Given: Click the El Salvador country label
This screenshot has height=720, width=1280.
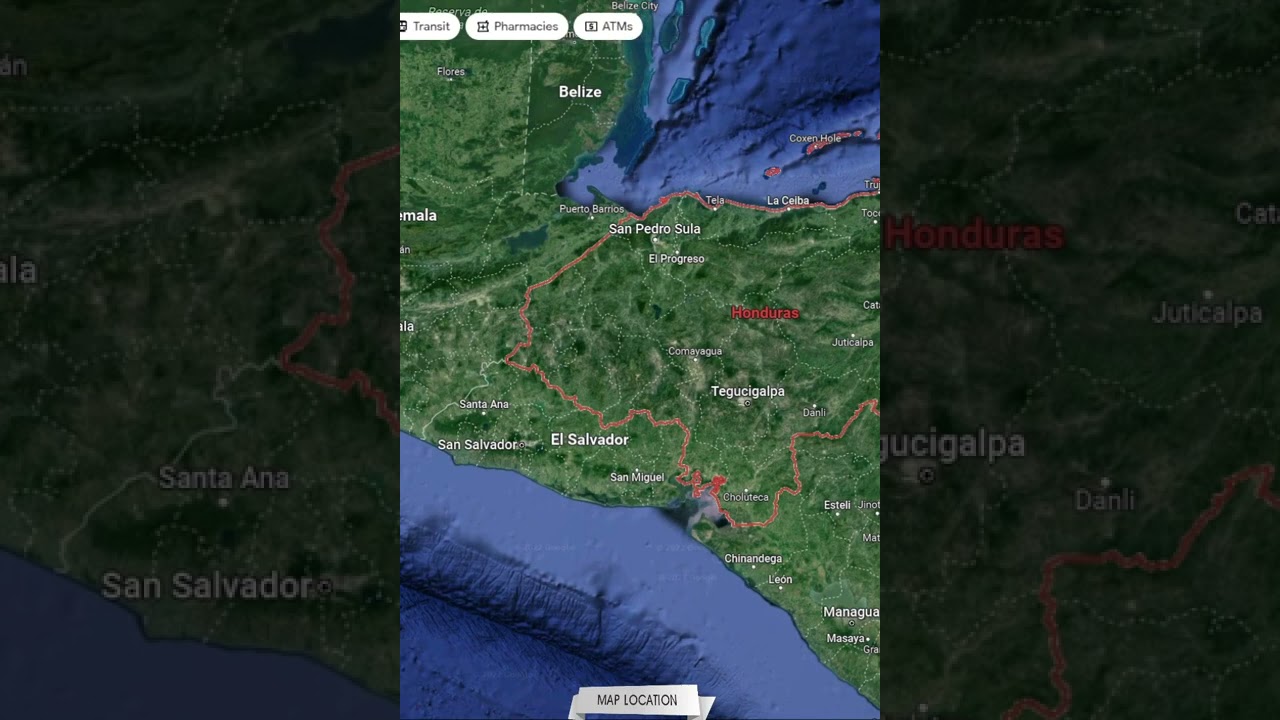Looking at the screenshot, I should [589, 440].
